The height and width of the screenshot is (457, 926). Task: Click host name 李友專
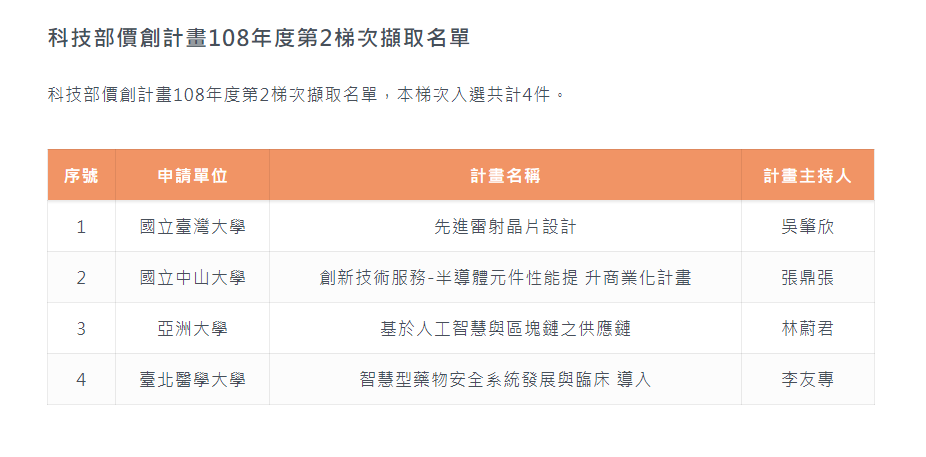(x=808, y=379)
